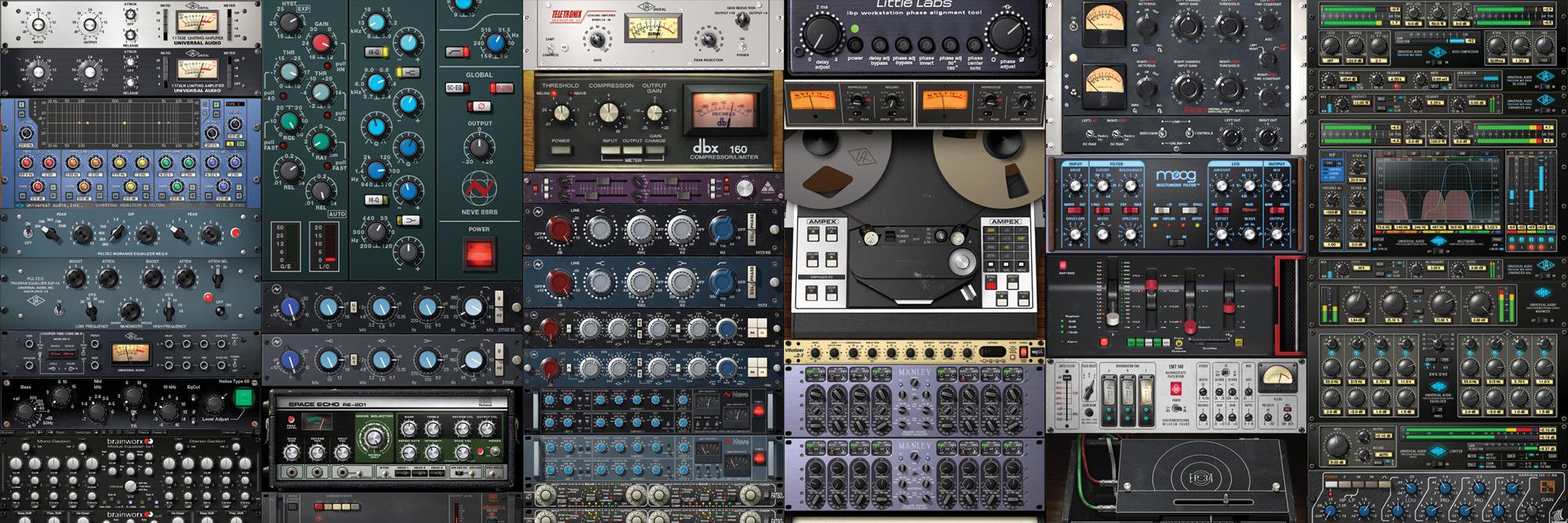Select OUTPUT meter button on dbx 160
The width and height of the screenshot is (1568, 523).
[633, 149]
